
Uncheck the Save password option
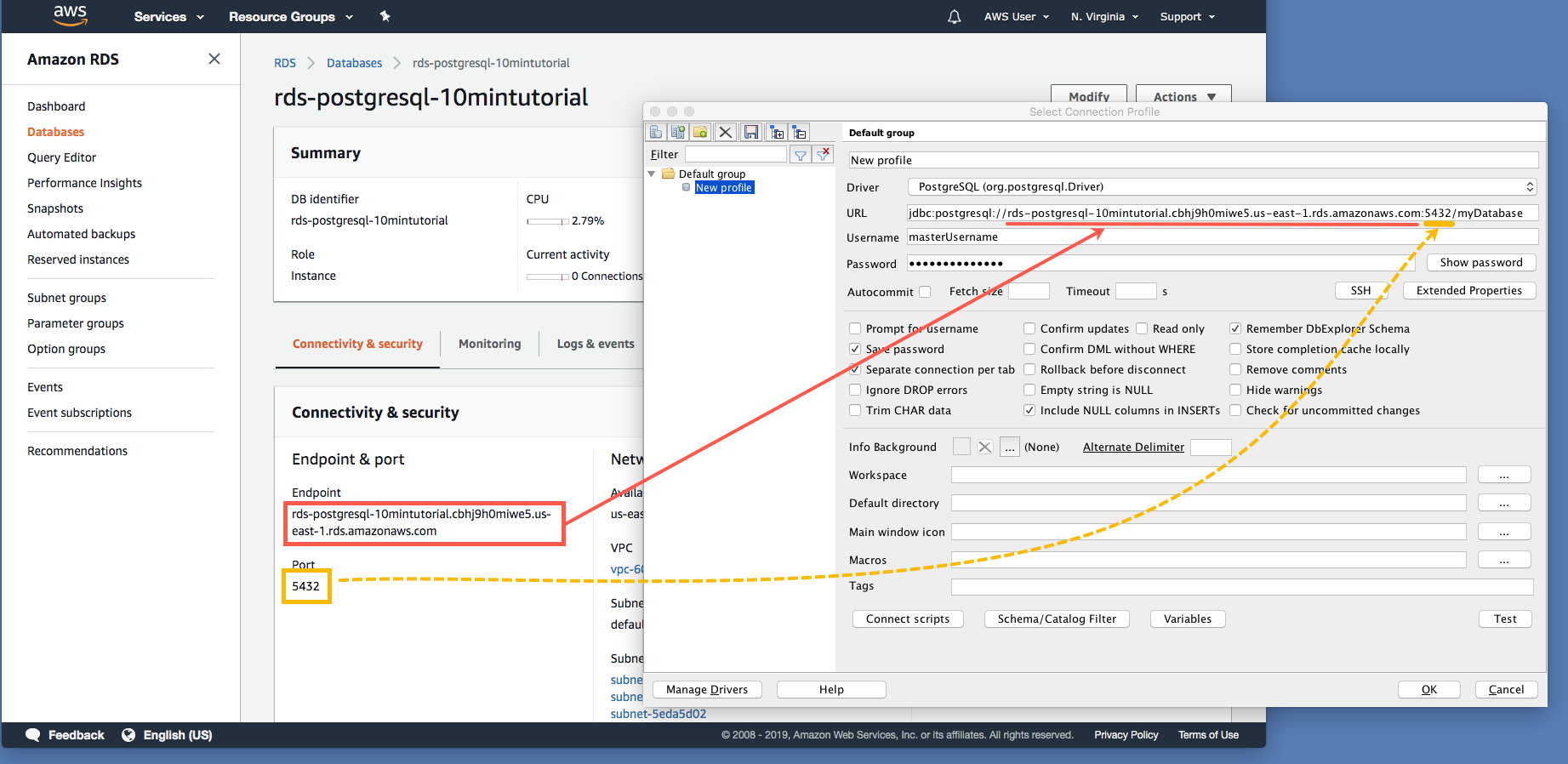(855, 349)
